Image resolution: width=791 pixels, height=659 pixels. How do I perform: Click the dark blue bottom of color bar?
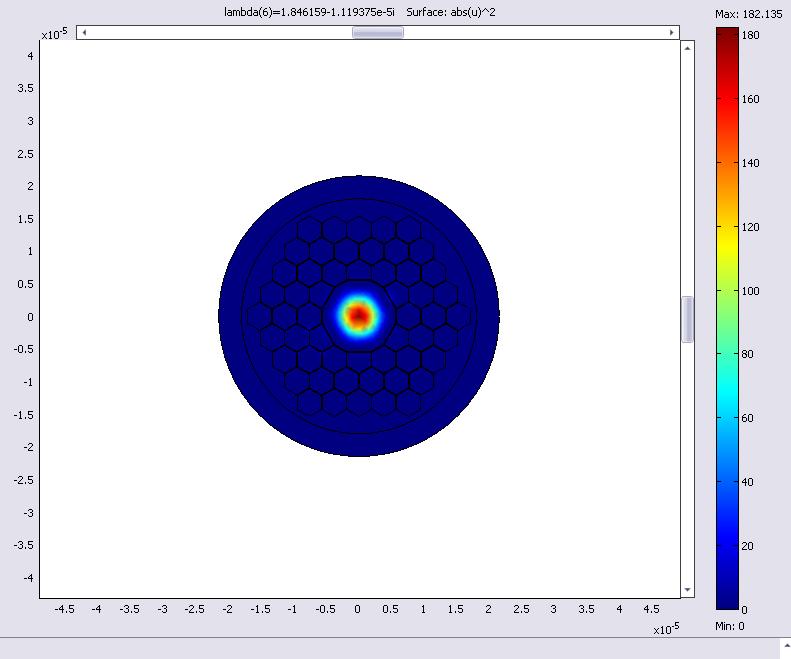[727, 600]
